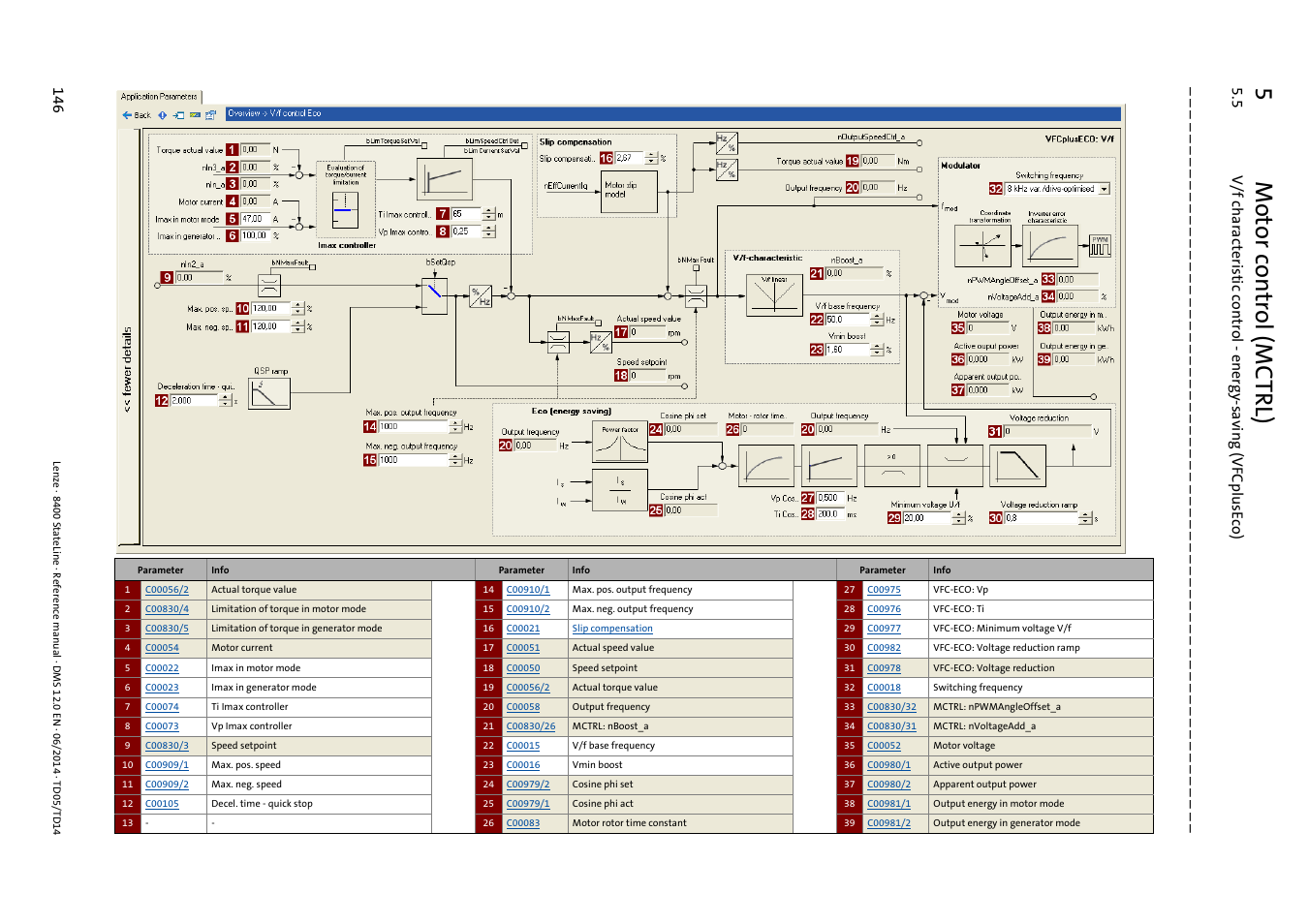Viewport: 1308px width, 924px height.
Task: Click the PWM block icon
Action: (x=1100, y=245)
